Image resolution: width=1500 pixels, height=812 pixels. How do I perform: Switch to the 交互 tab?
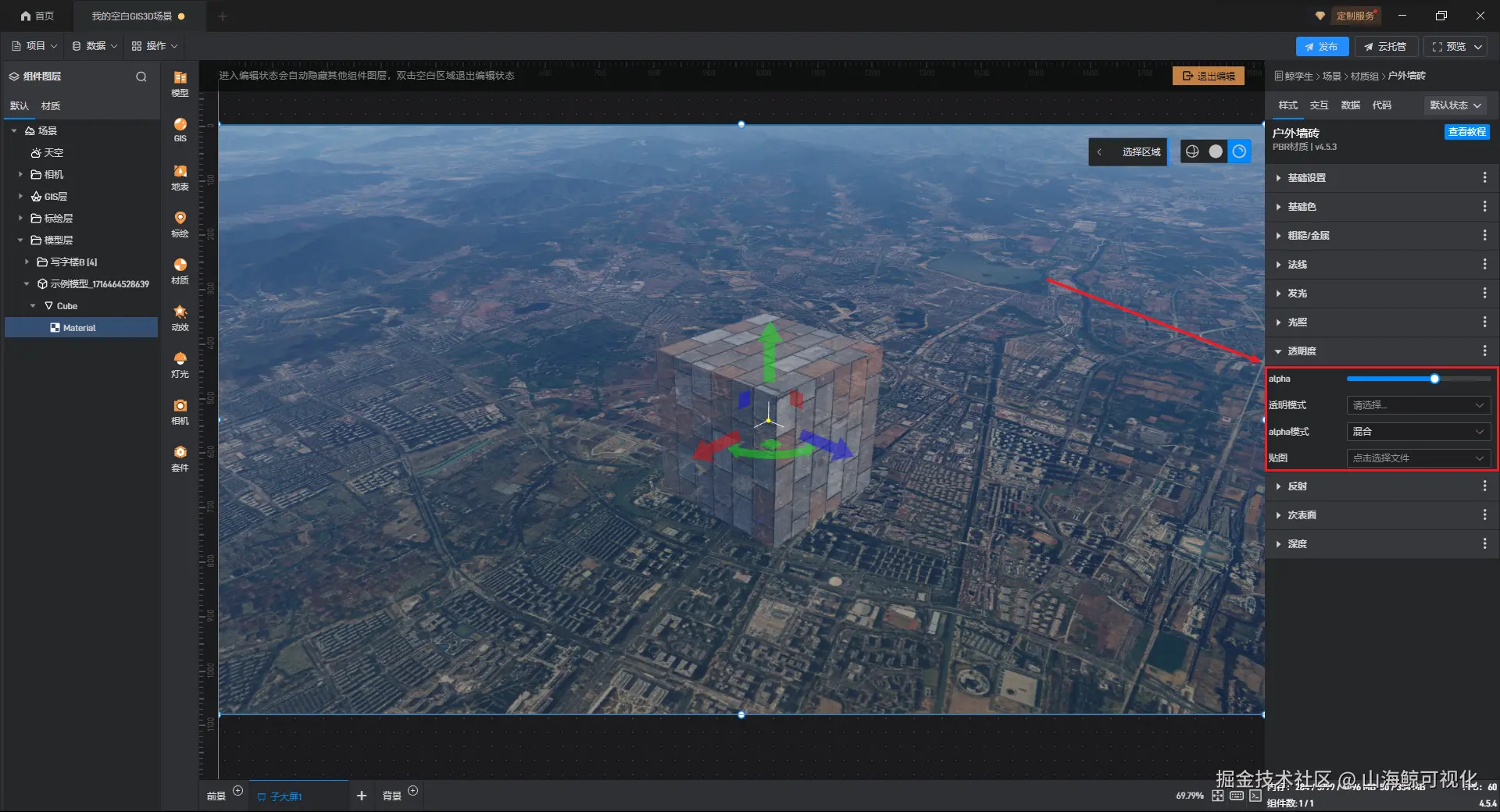click(1319, 105)
